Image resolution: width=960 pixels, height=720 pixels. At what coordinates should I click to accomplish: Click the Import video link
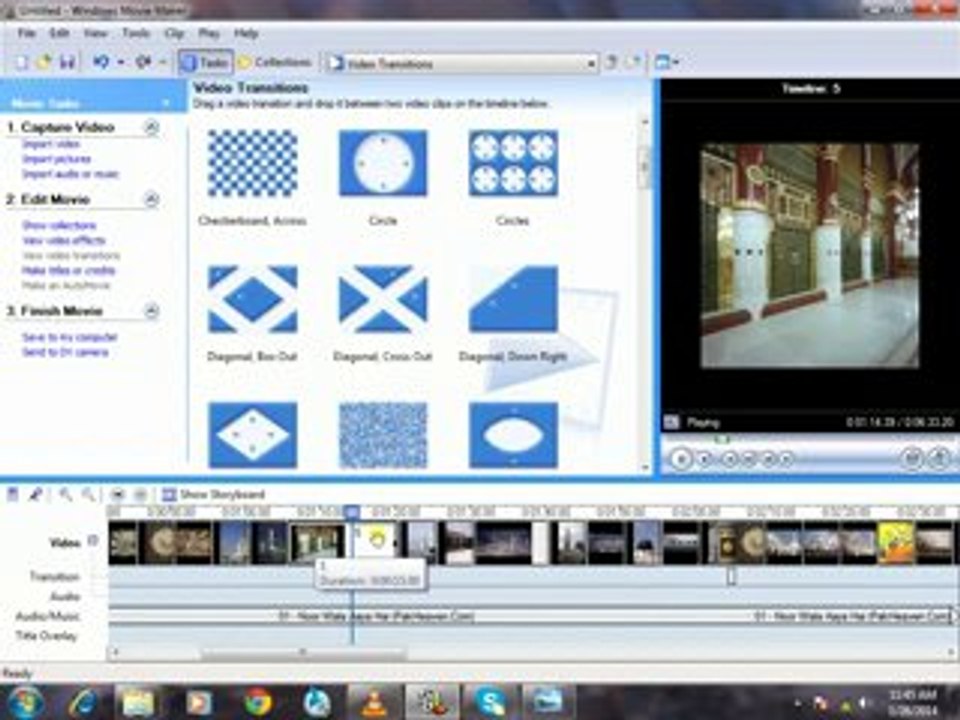coord(51,144)
